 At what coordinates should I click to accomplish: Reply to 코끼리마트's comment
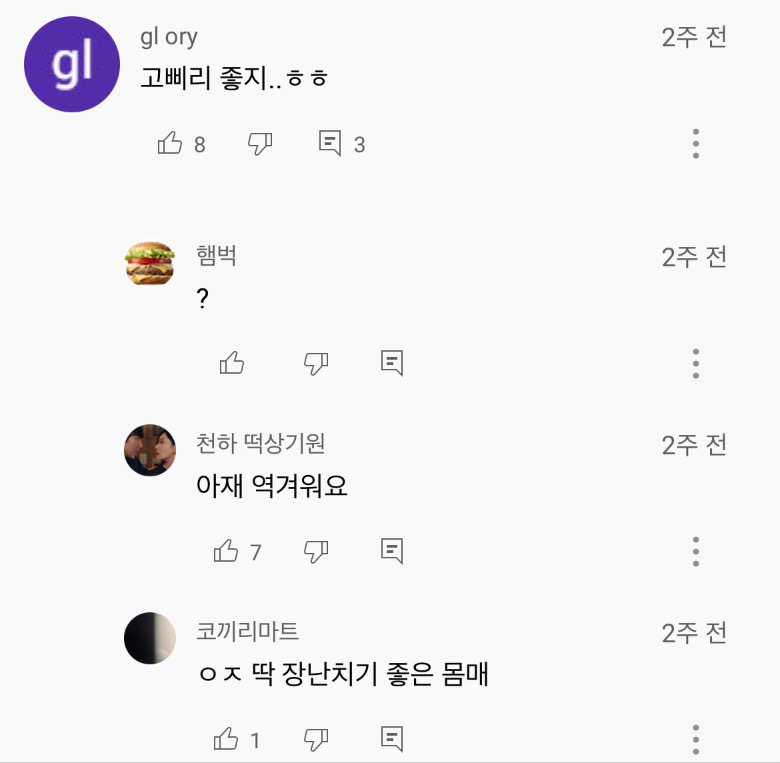(x=392, y=740)
